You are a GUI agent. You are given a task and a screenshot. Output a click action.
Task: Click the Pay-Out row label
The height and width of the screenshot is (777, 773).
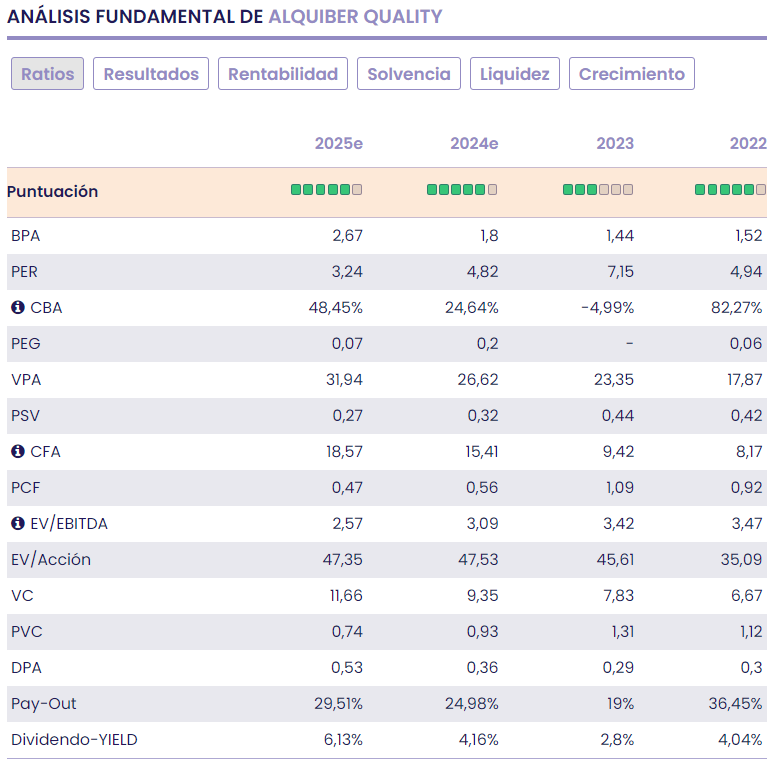point(40,704)
